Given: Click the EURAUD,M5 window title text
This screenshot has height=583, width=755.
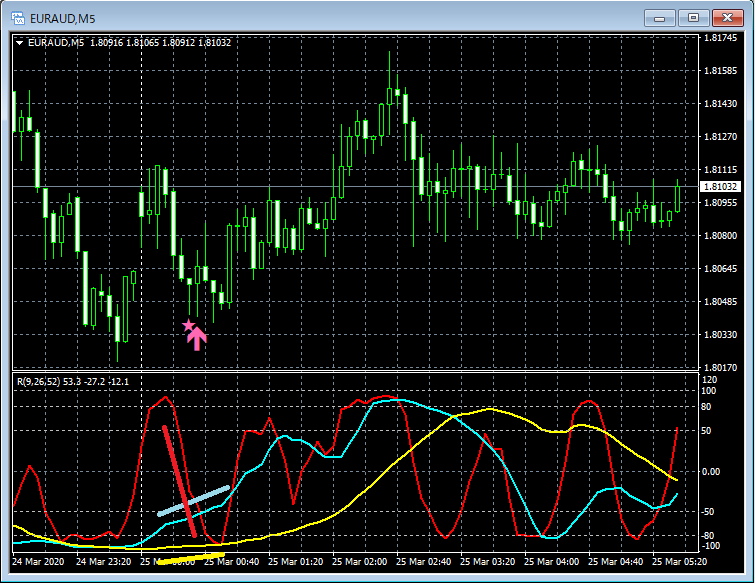Looking at the screenshot, I should (63, 19).
